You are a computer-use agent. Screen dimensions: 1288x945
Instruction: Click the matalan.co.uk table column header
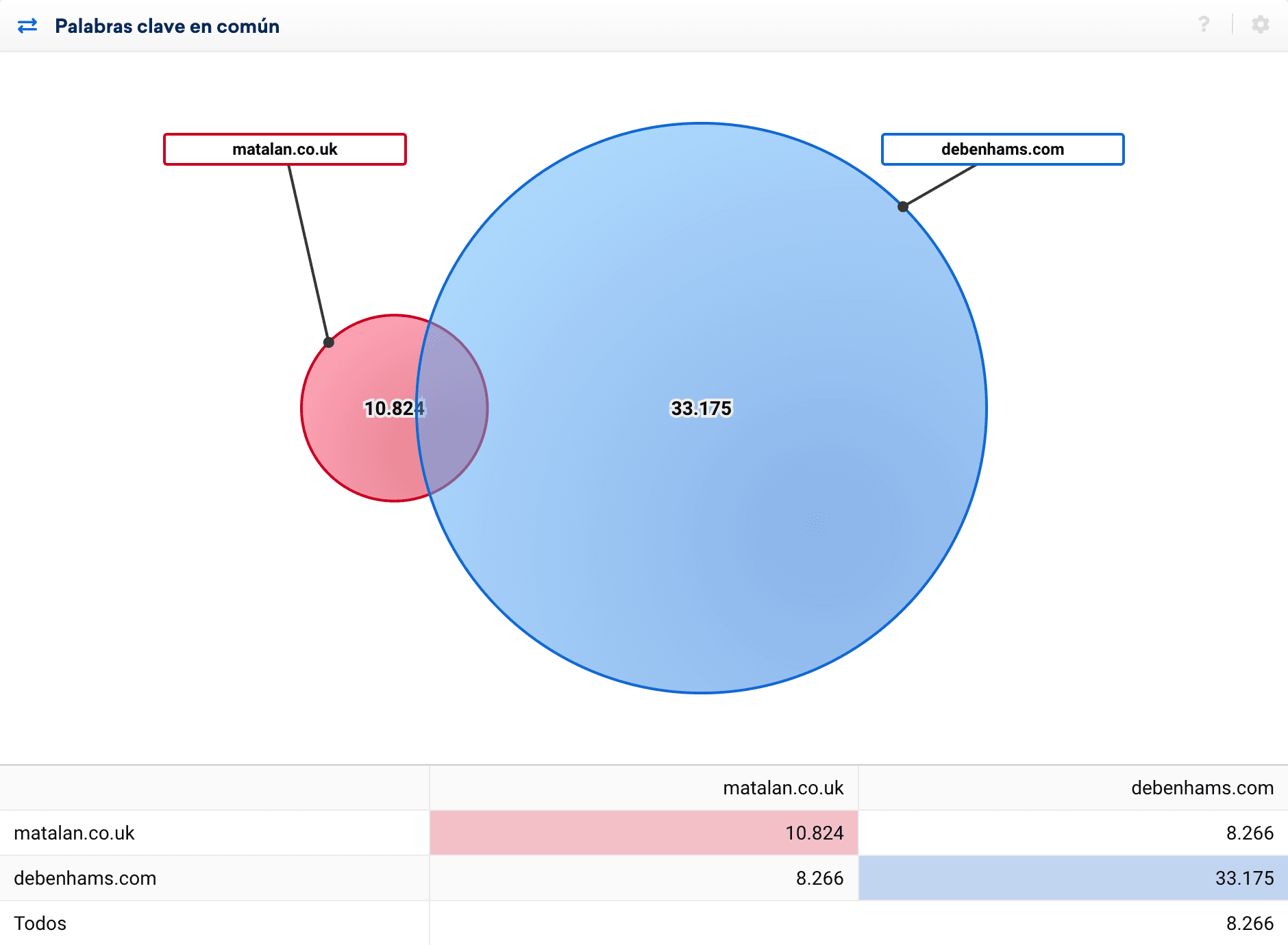[783, 788]
